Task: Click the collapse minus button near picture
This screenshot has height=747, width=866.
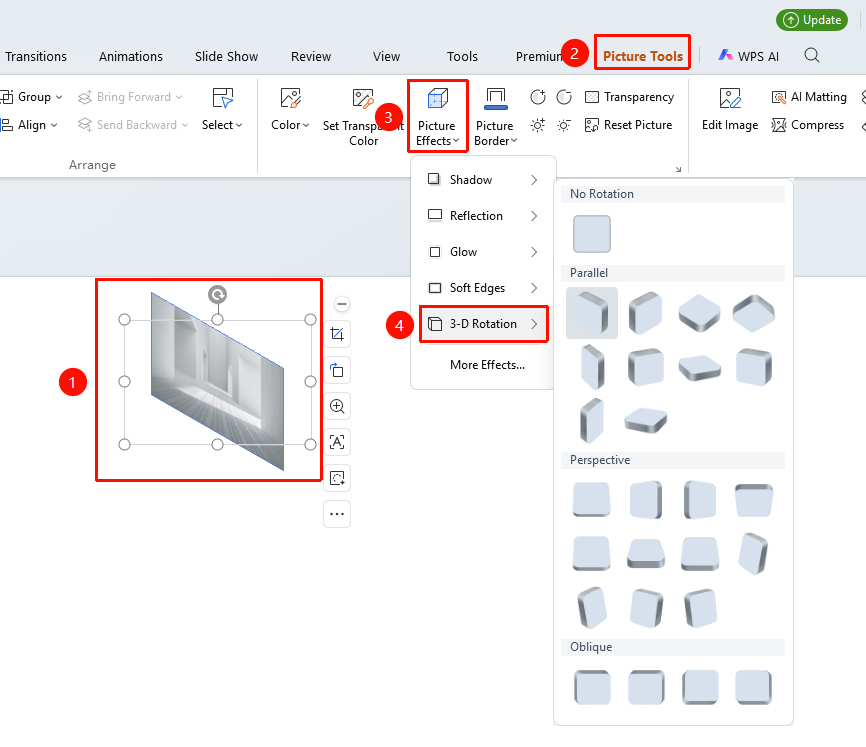Action: coord(342,304)
